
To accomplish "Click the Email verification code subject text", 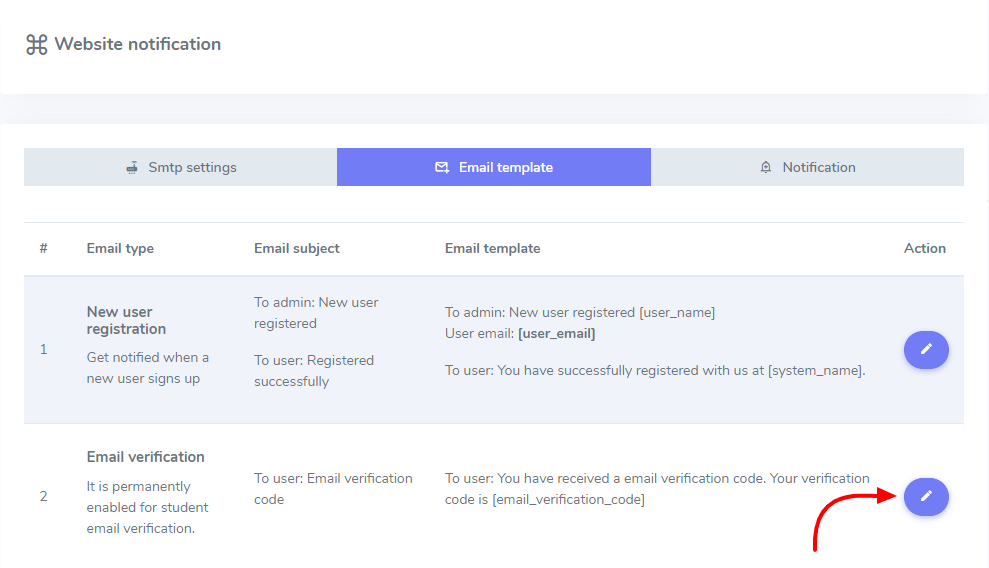I will pos(333,488).
